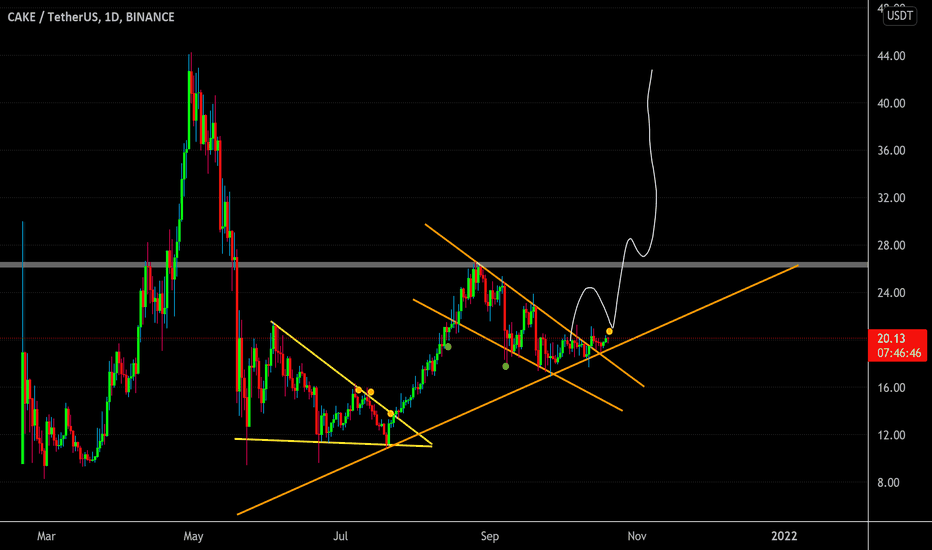This screenshot has width=932, height=550.
Task: Click the 36.00 price axis label
Action: pyautogui.click(x=891, y=150)
